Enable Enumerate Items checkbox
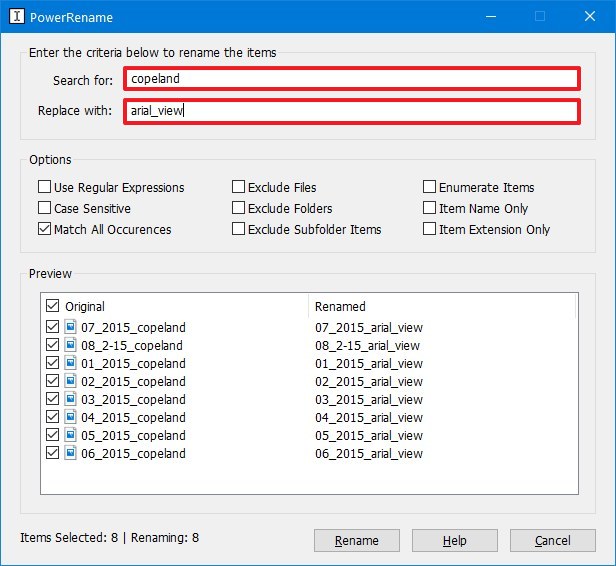The width and height of the screenshot is (616, 566). pos(429,187)
